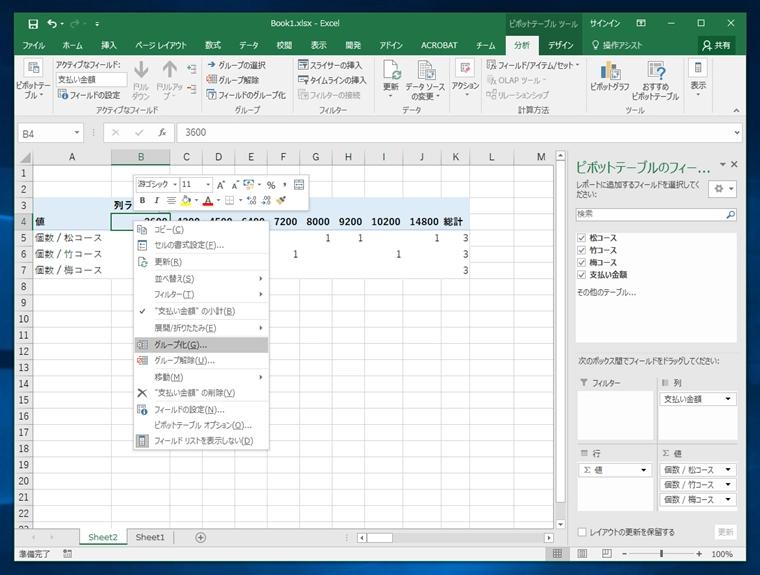
Task: Click the Save icon in title bar
Action: pos(33,24)
